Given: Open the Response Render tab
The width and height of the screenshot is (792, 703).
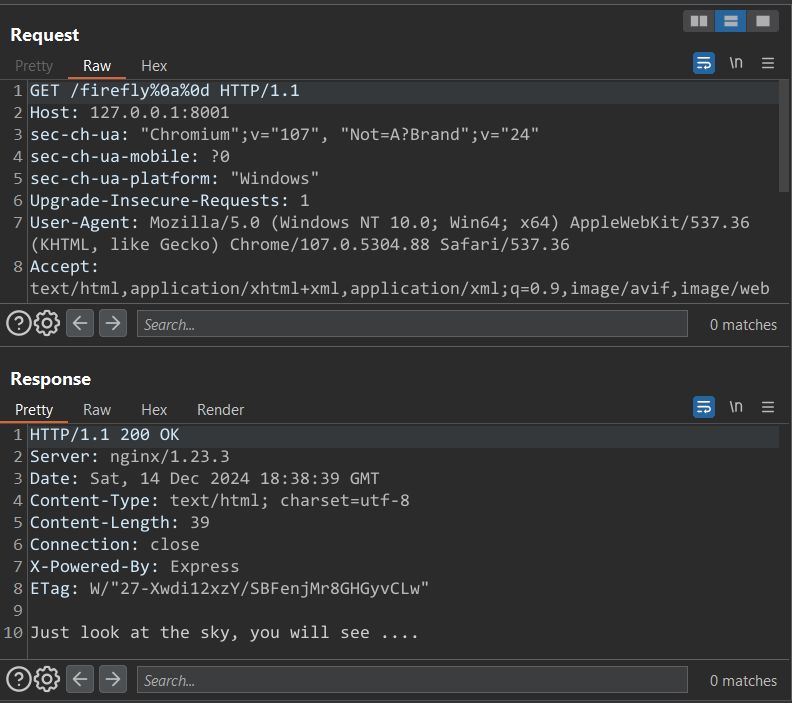Looking at the screenshot, I should point(220,410).
